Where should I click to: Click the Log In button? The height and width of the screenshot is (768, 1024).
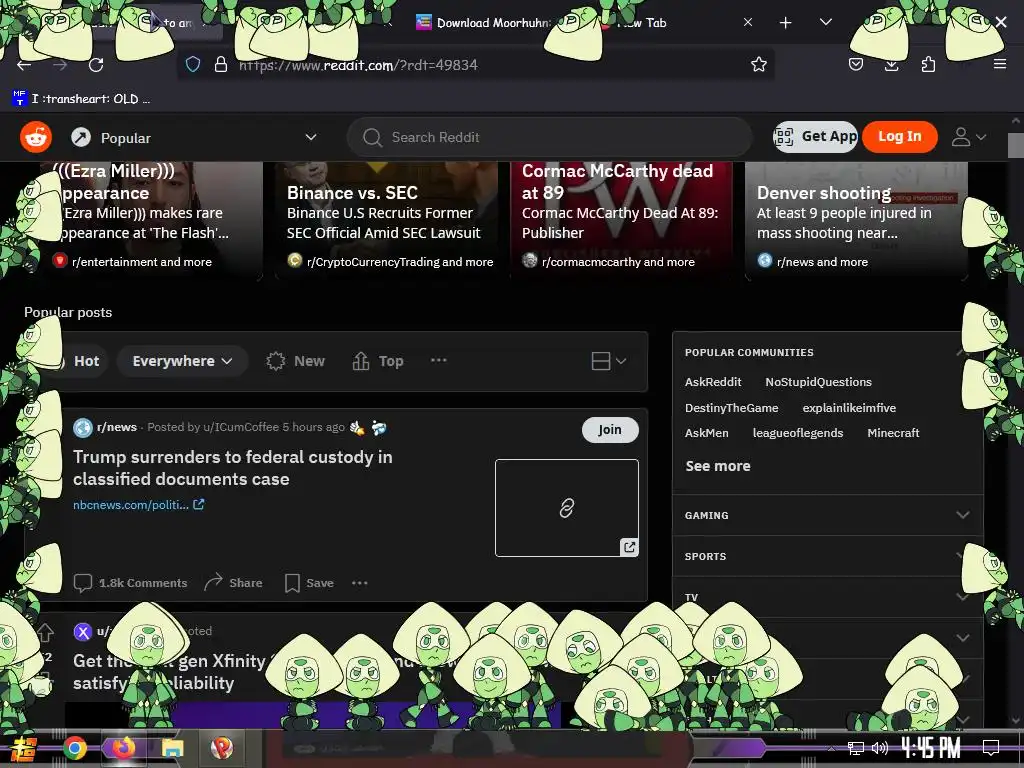click(x=899, y=136)
